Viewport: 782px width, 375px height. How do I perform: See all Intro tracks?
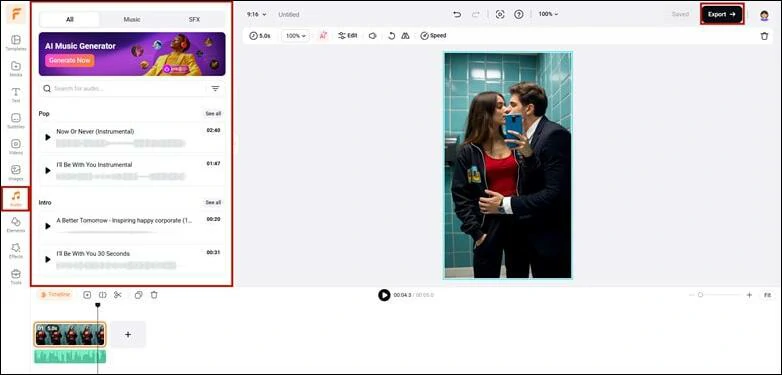(x=213, y=202)
